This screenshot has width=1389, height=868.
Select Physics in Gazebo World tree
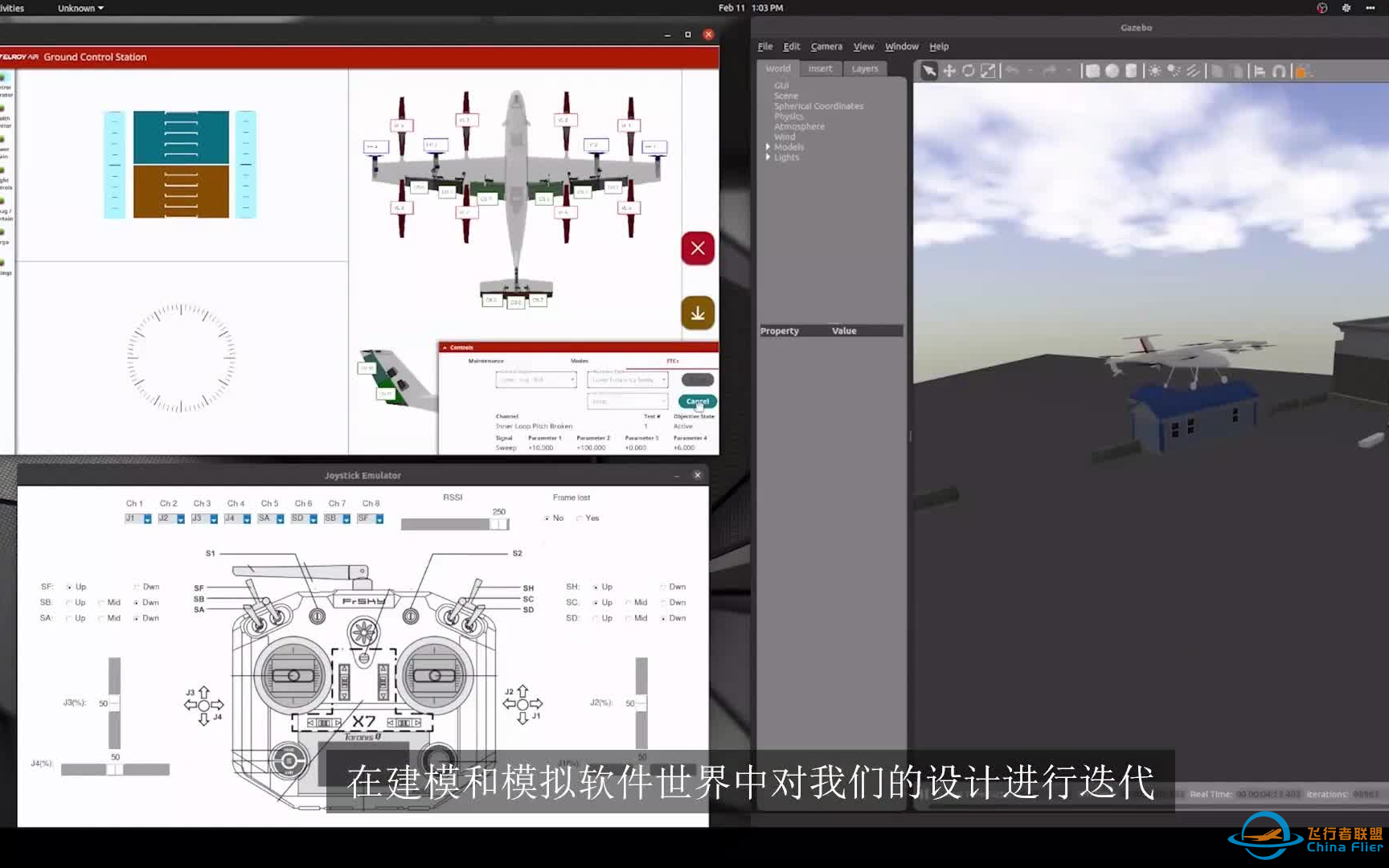(x=789, y=117)
